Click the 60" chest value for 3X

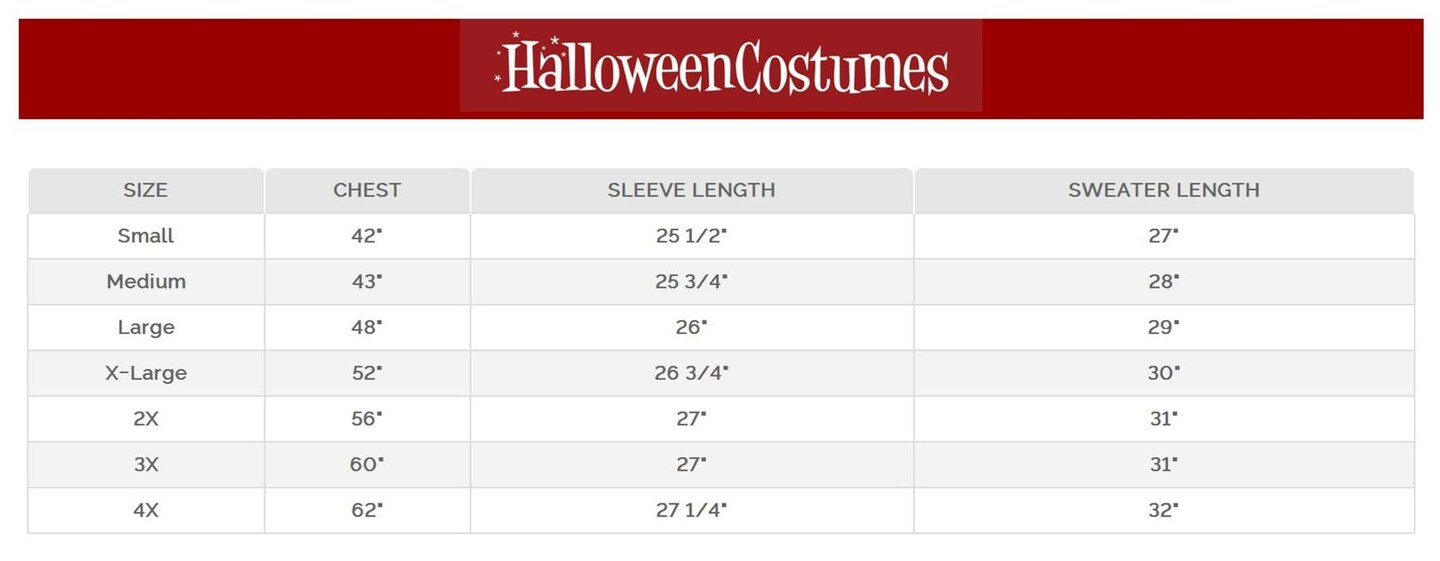click(367, 465)
